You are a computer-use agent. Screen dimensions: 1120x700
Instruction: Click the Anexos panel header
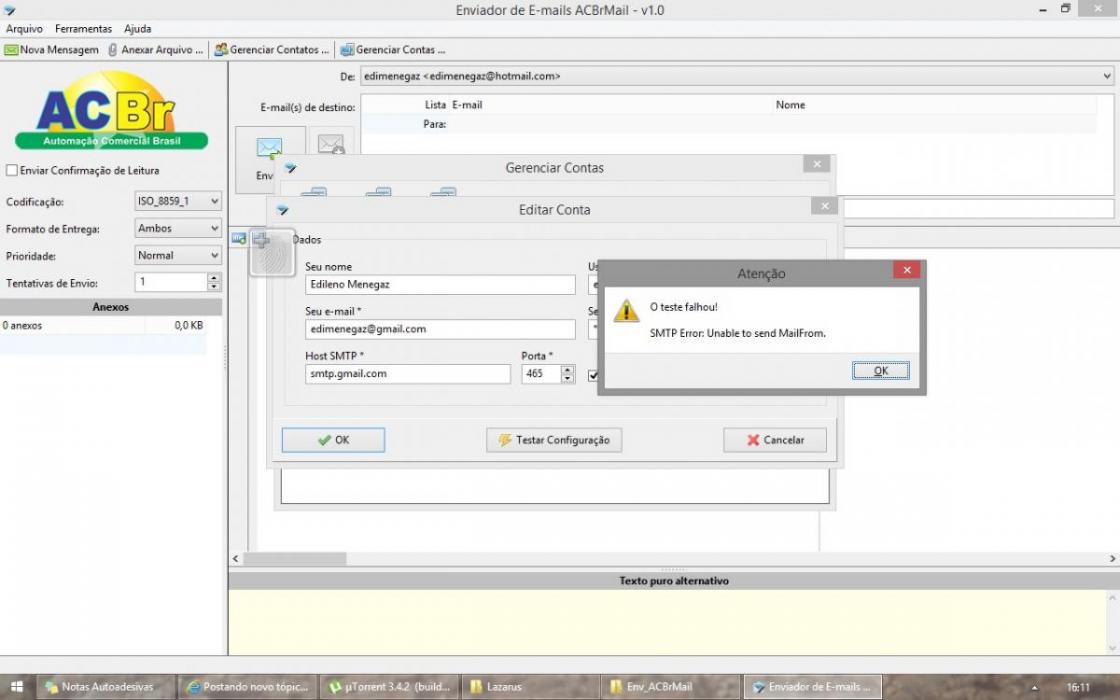tap(111, 307)
